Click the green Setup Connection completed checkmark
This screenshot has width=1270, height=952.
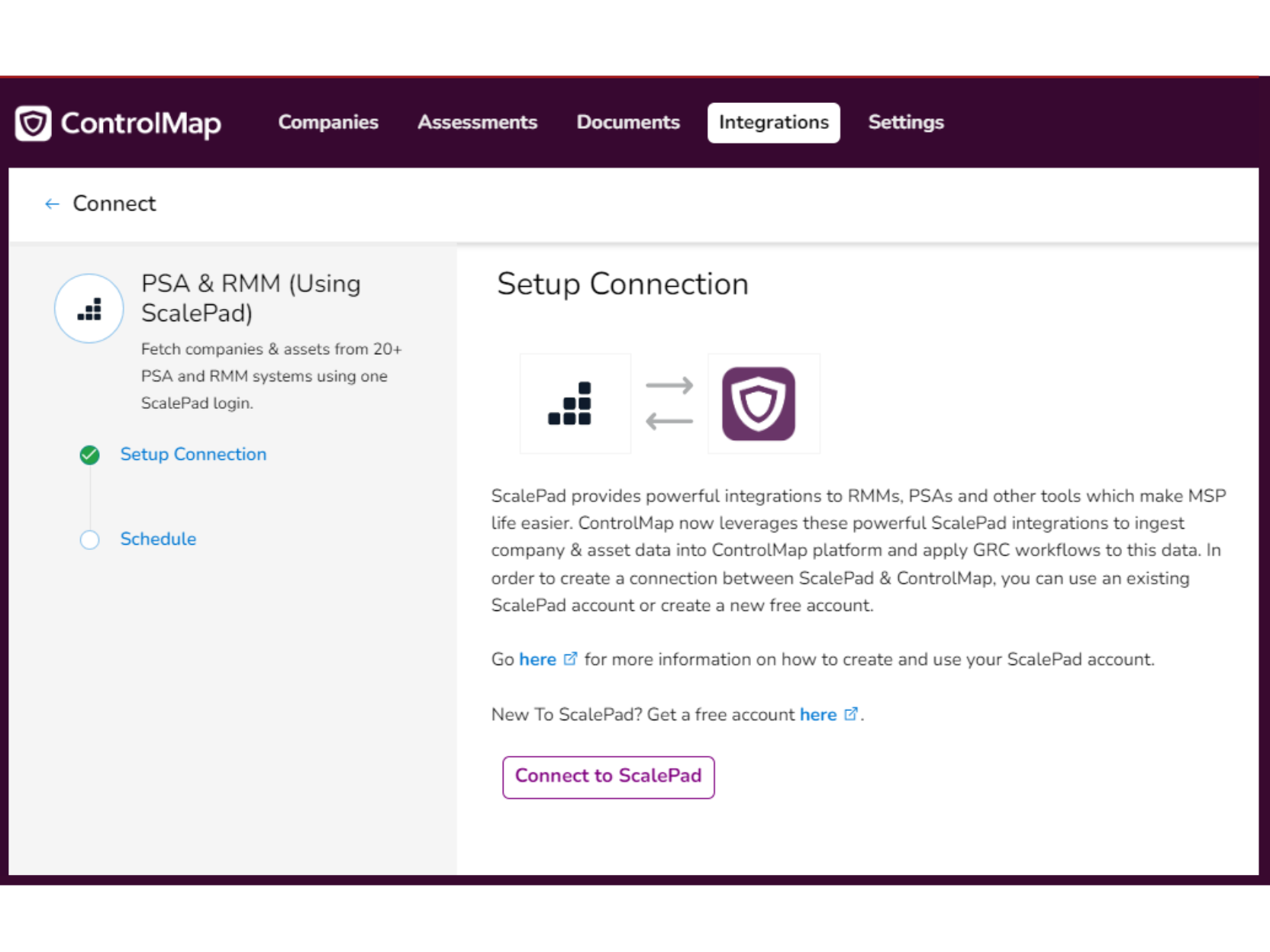click(89, 455)
